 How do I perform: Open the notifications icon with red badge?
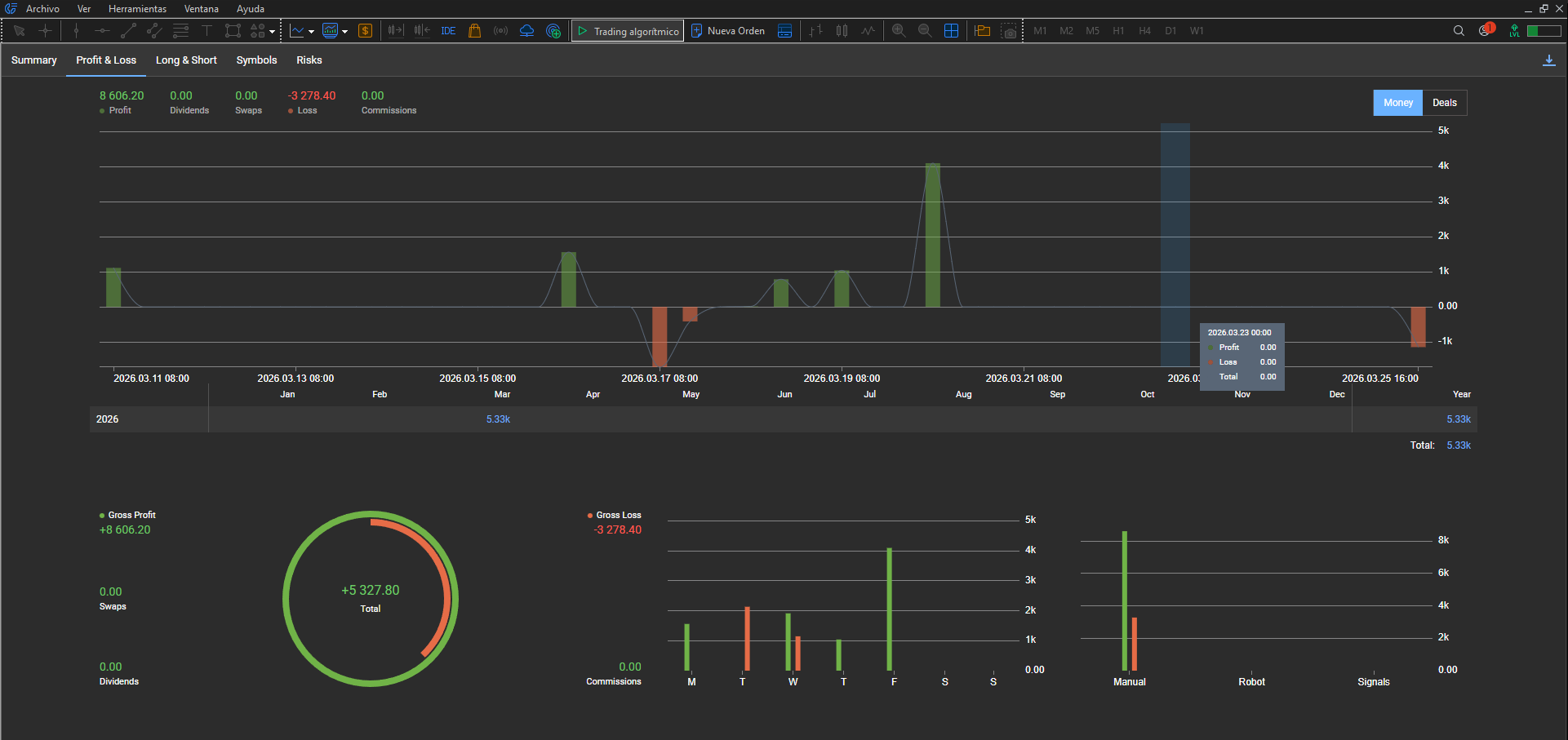(x=1486, y=30)
